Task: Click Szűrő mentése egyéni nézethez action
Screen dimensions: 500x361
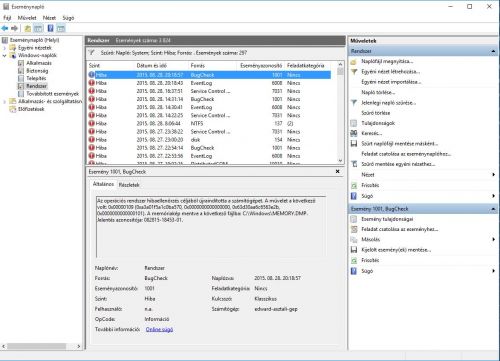Action: point(398,164)
